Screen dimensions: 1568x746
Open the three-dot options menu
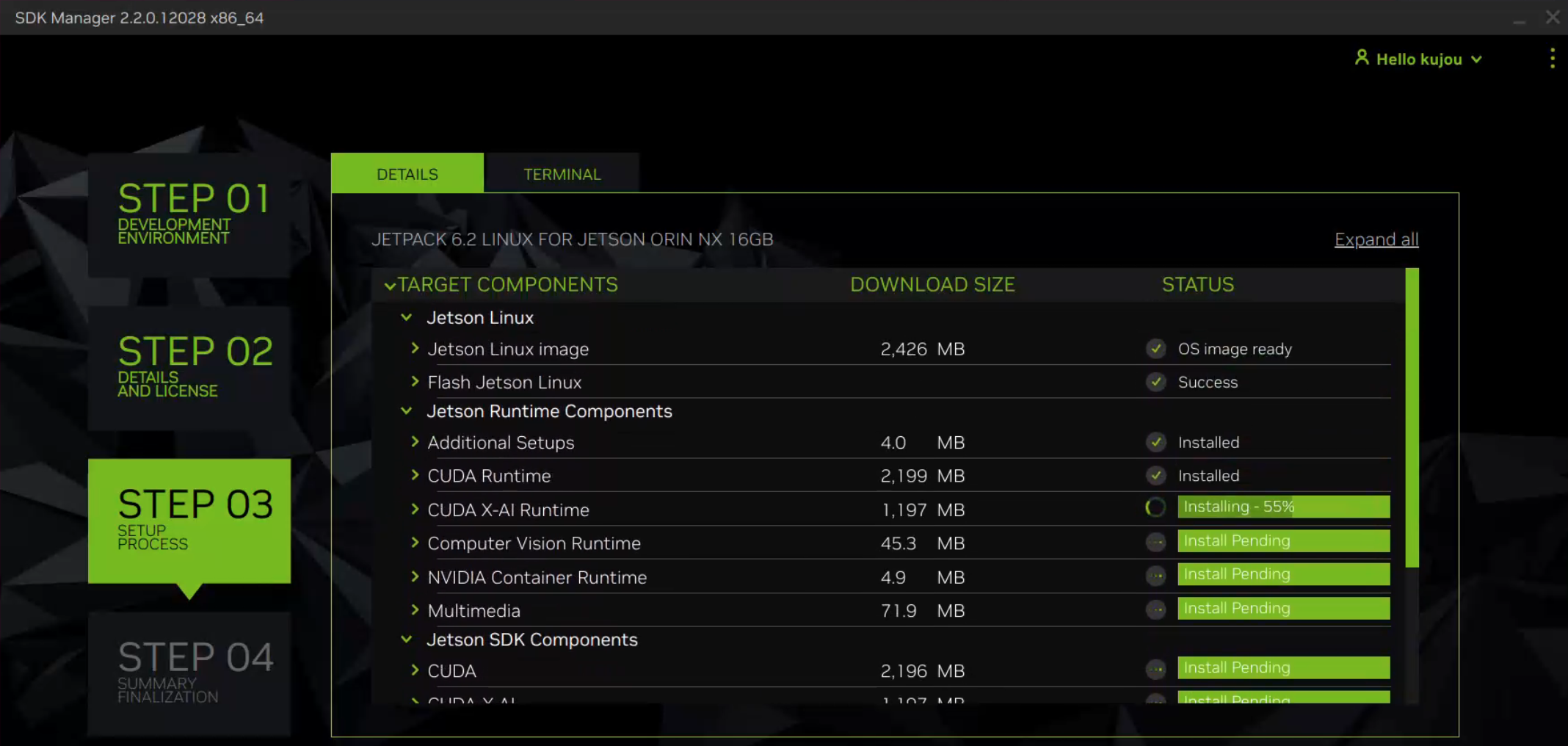pos(1552,59)
